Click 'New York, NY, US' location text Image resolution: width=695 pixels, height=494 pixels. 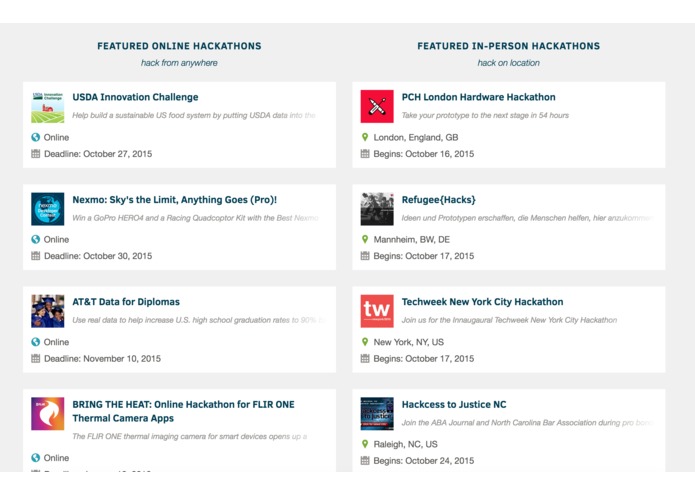pyautogui.click(x=409, y=342)
